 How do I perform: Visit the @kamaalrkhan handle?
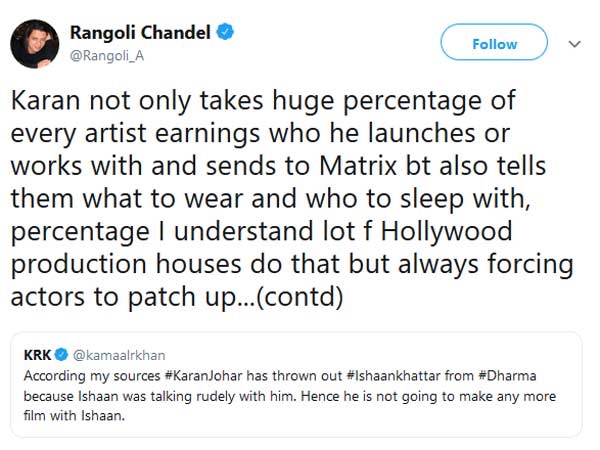coord(119,355)
